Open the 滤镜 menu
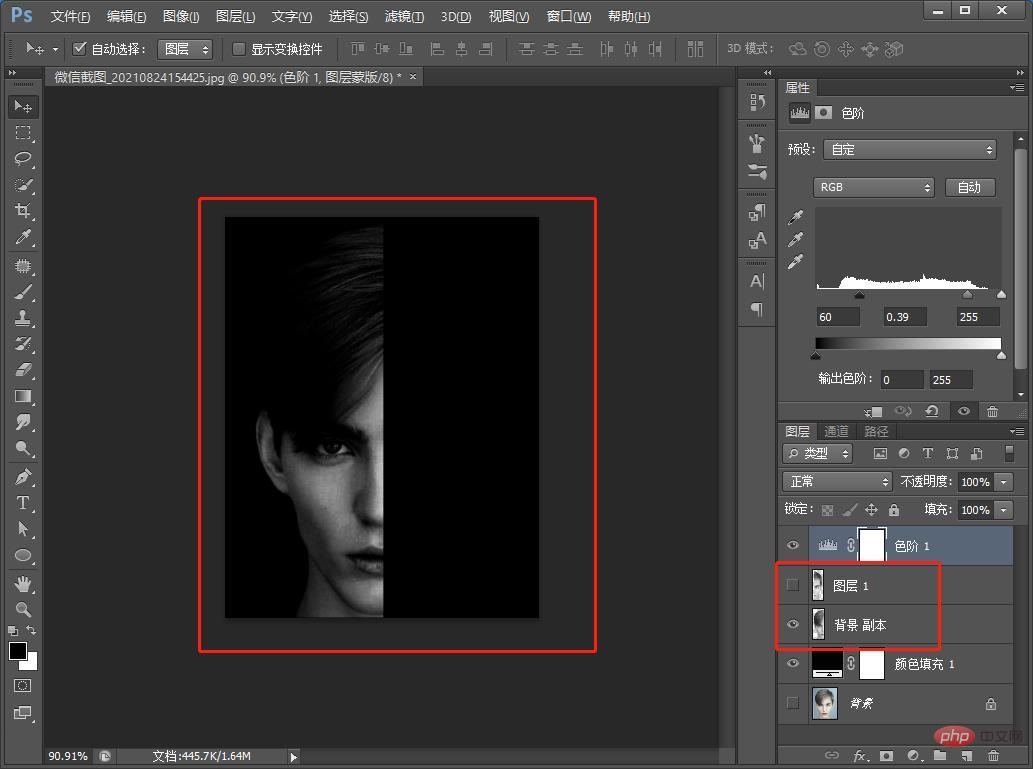Screen dimensions: 1033x769 pos(404,16)
